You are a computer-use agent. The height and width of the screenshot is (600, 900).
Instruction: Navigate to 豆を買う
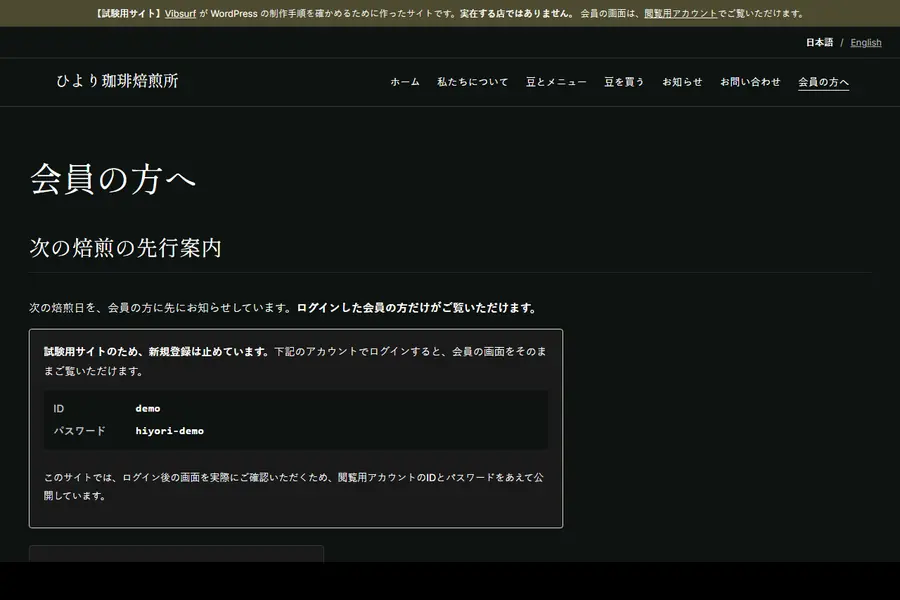pos(624,82)
